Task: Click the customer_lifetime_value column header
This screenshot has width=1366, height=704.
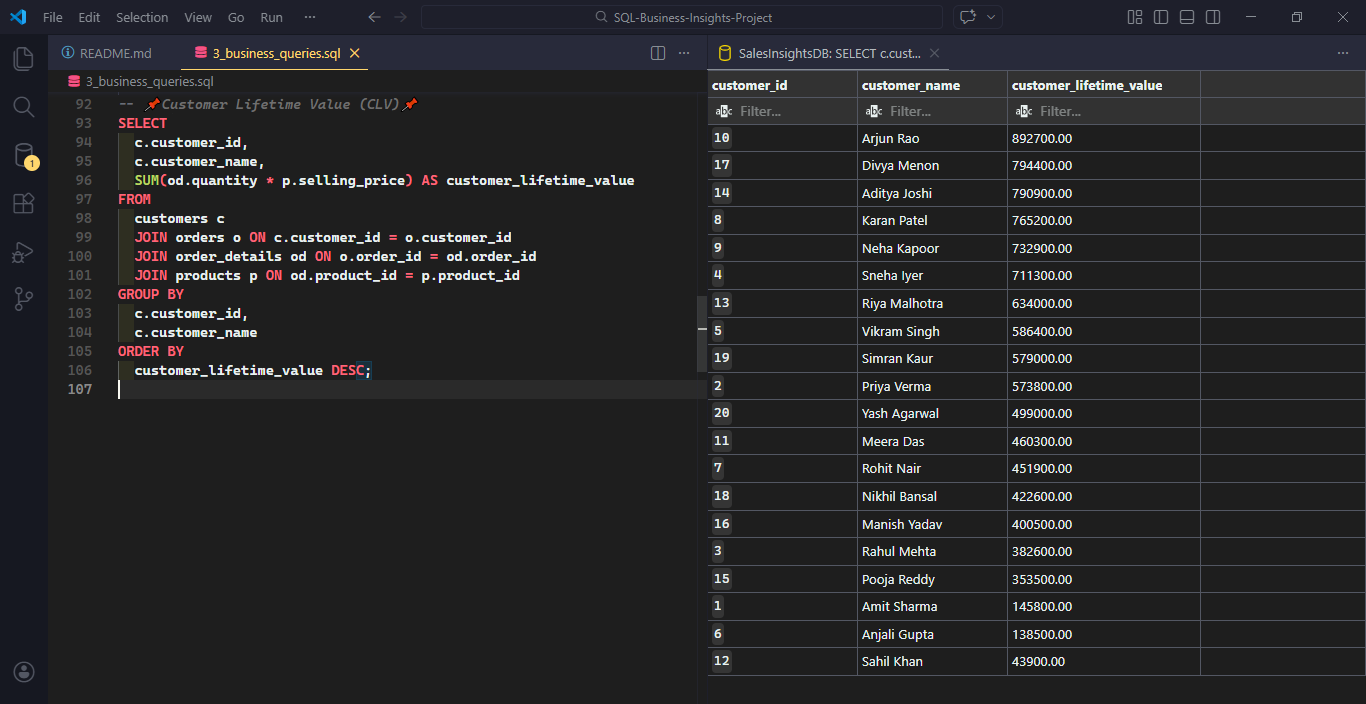Action: 1087,85
